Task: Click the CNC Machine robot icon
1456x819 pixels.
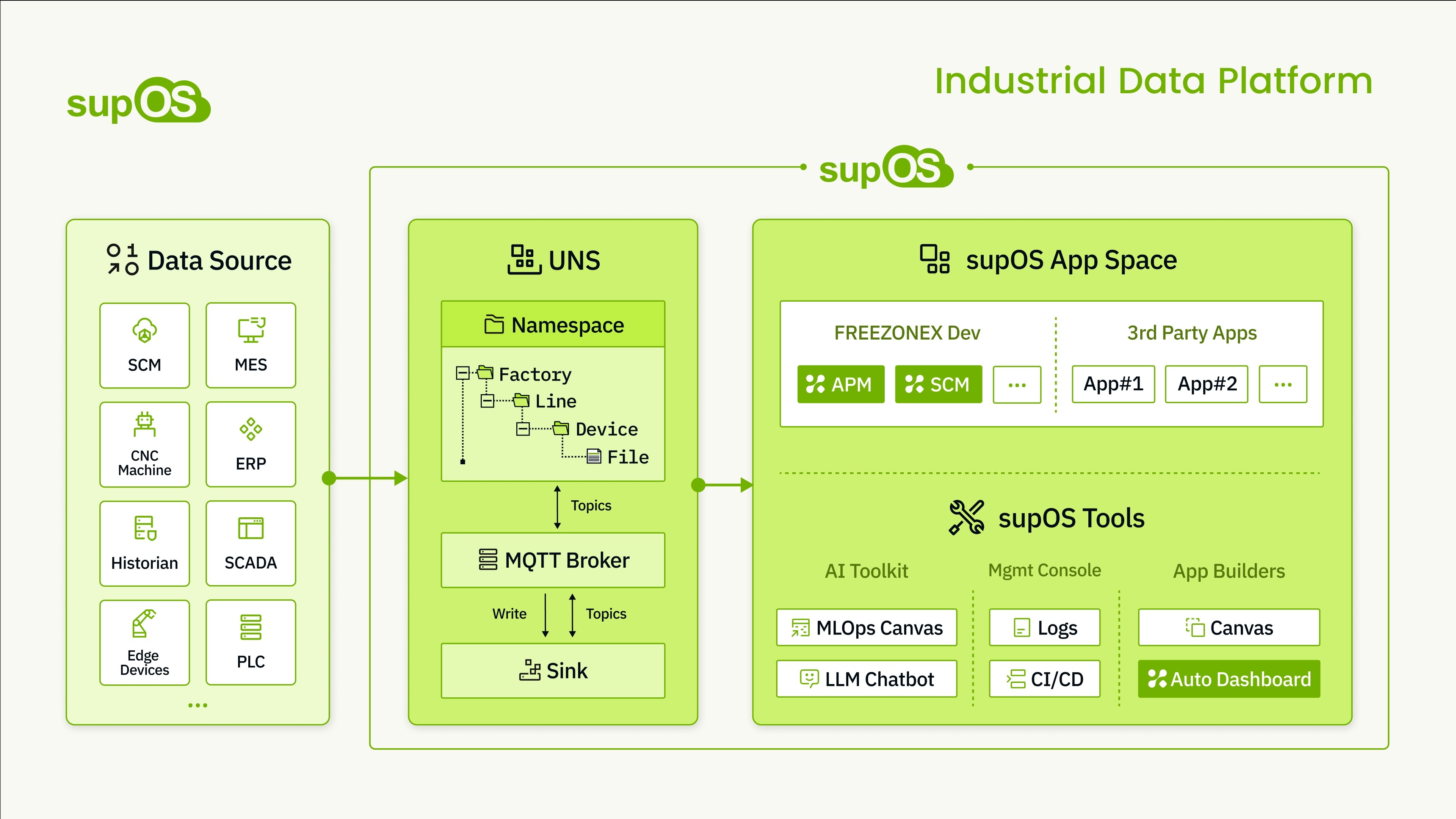Action: coord(145,424)
